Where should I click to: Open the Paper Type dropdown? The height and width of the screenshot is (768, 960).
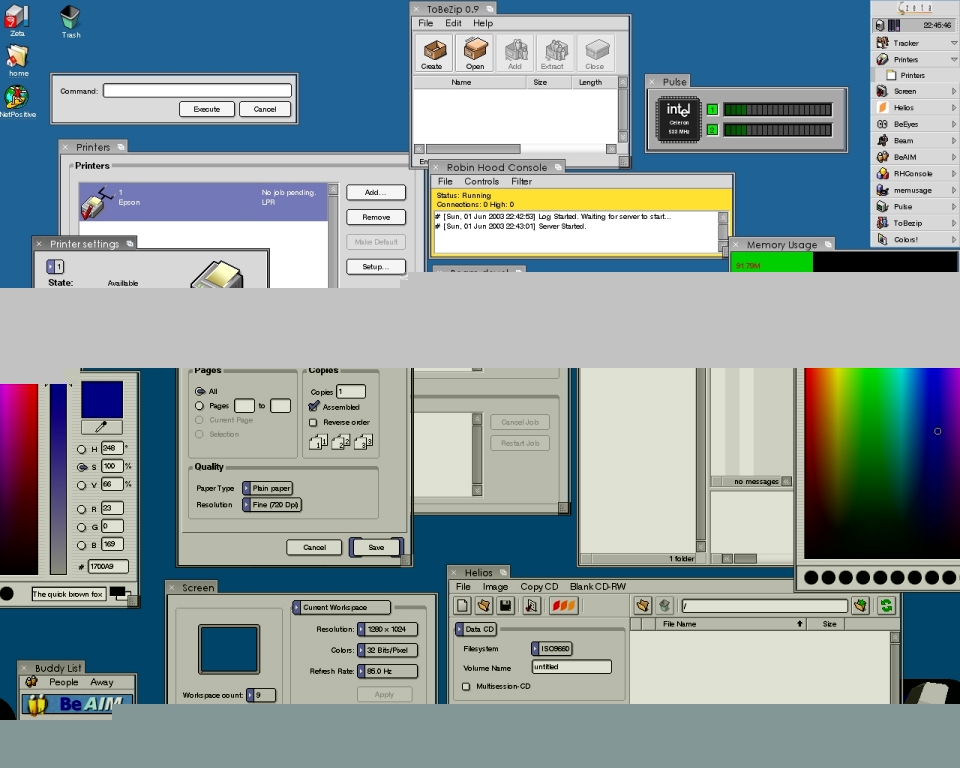268,488
